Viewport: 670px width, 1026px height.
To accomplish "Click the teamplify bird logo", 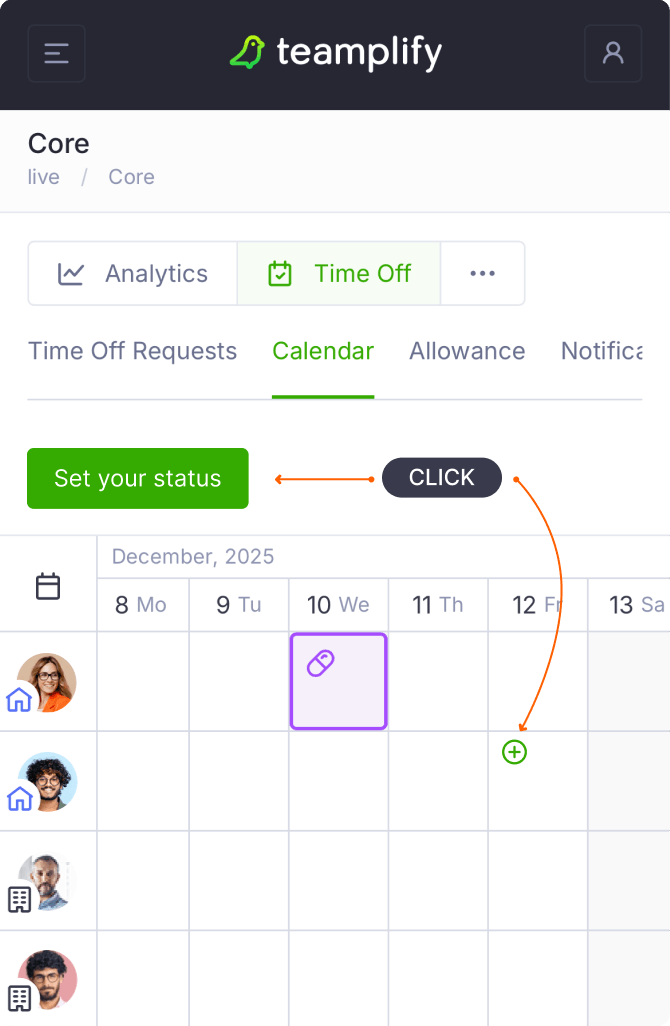I will tap(247, 53).
